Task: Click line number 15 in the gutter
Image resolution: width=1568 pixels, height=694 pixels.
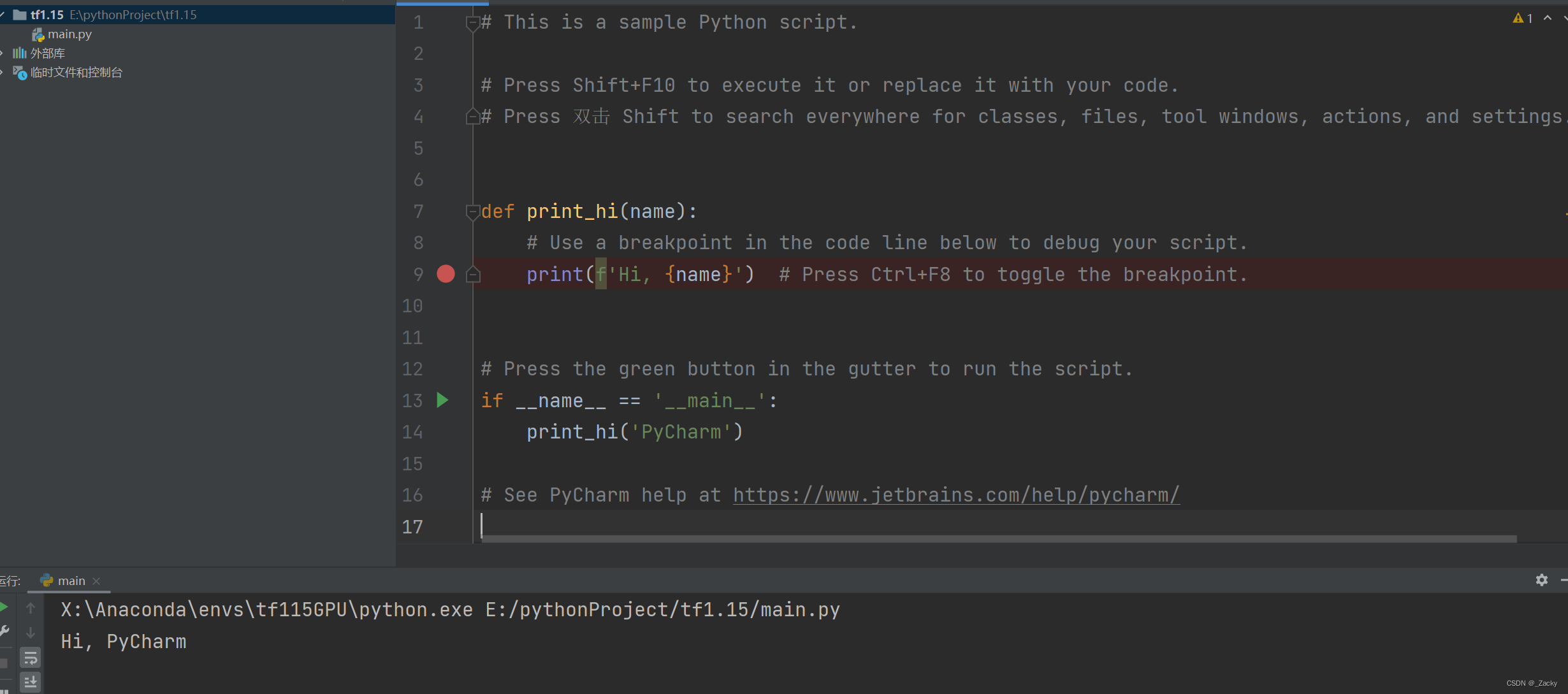Action: pos(412,464)
